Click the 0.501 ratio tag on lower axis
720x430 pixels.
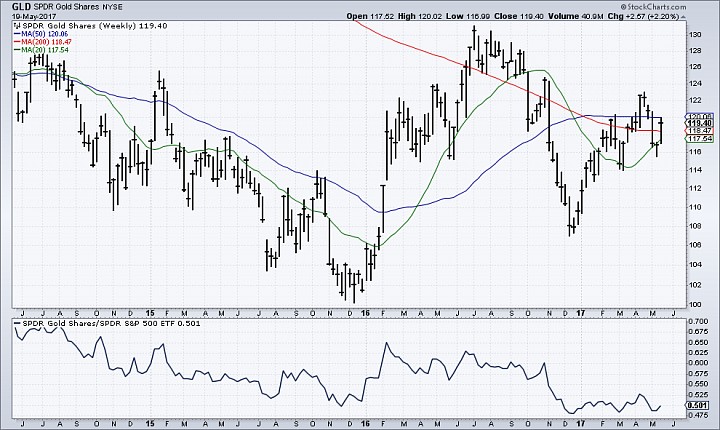pyautogui.click(x=698, y=406)
